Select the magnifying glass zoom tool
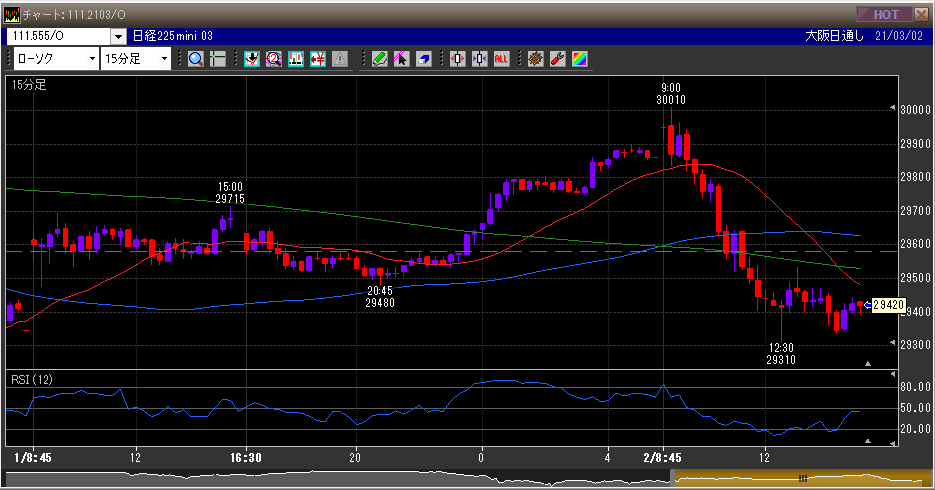This screenshot has width=935, height=490. point(196,58)
